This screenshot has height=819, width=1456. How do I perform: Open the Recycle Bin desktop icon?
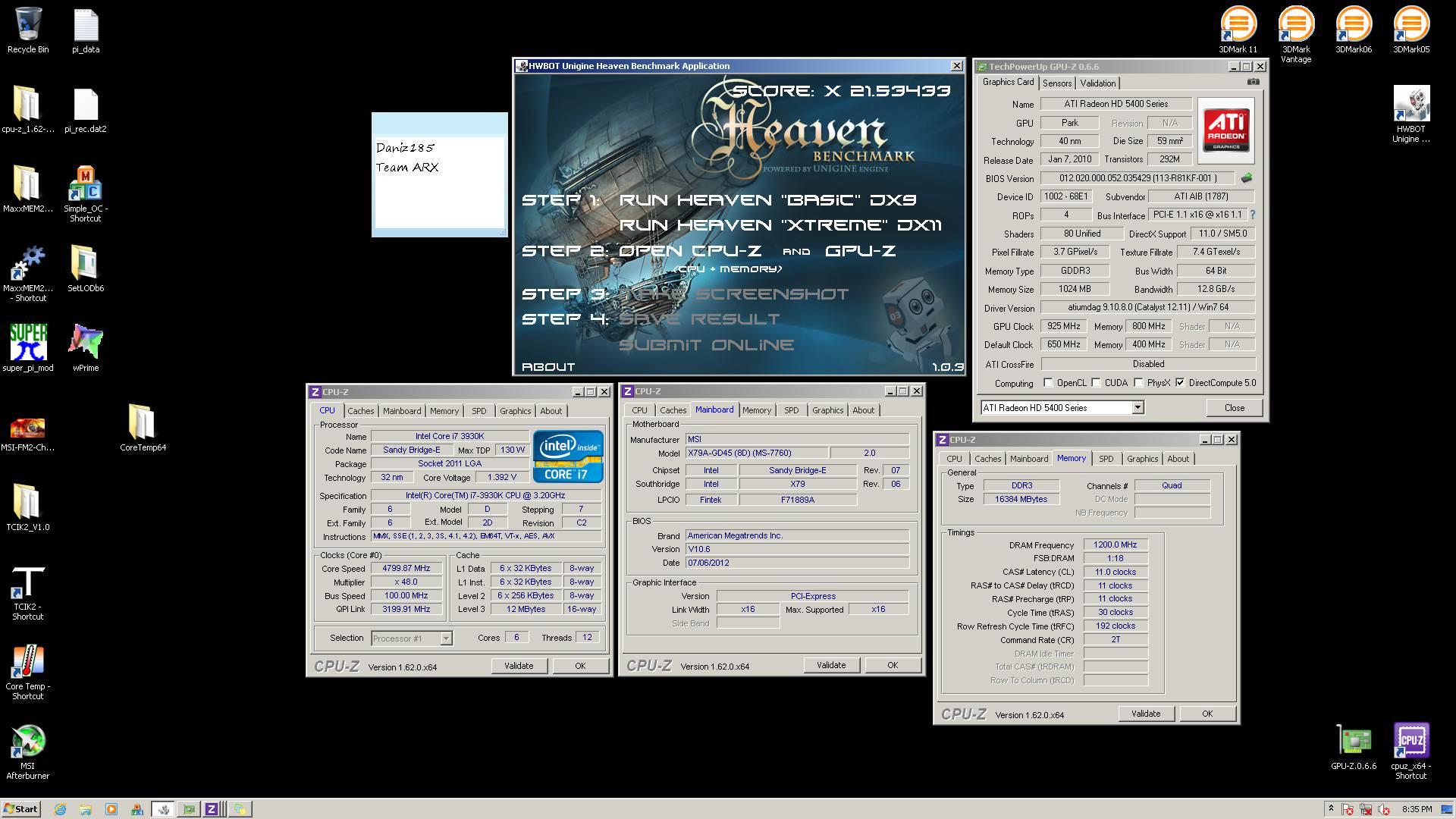[x=28, y=30]
